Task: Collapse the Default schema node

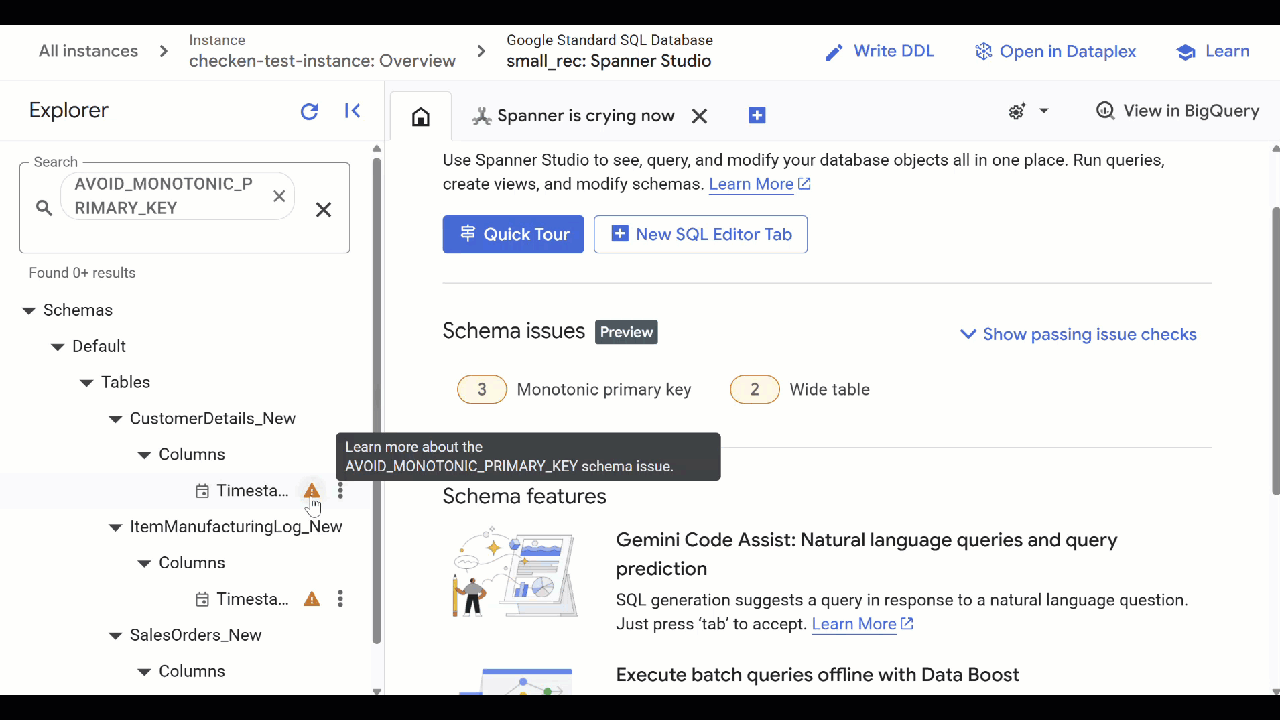Action: 57,347
